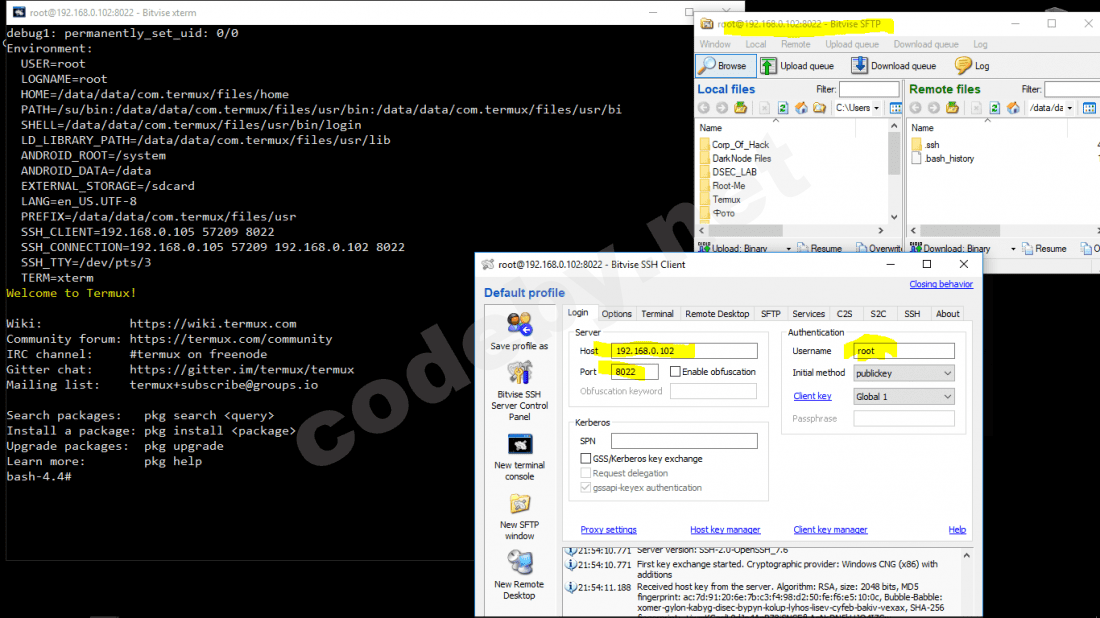Toggle Enable obfuscation checkbox
Viewport: 1100px width, 618px height.
click(x=675, y=372)
